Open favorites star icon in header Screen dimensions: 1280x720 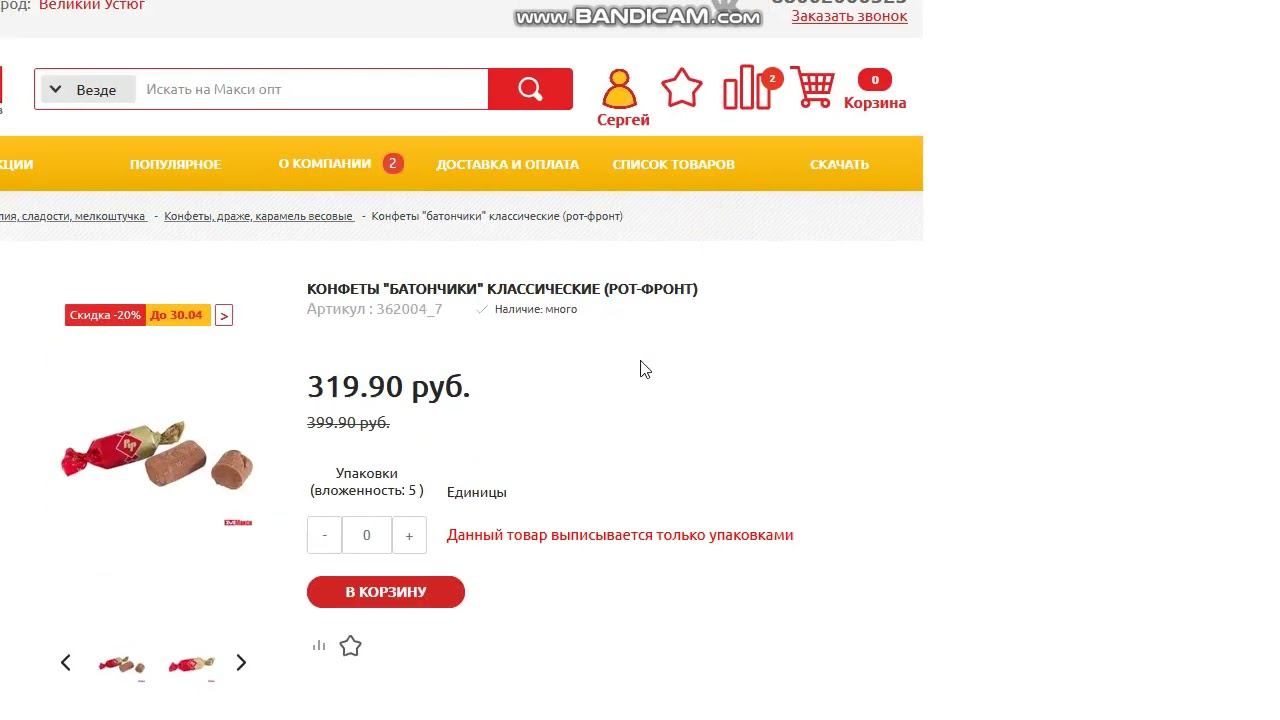682,88
